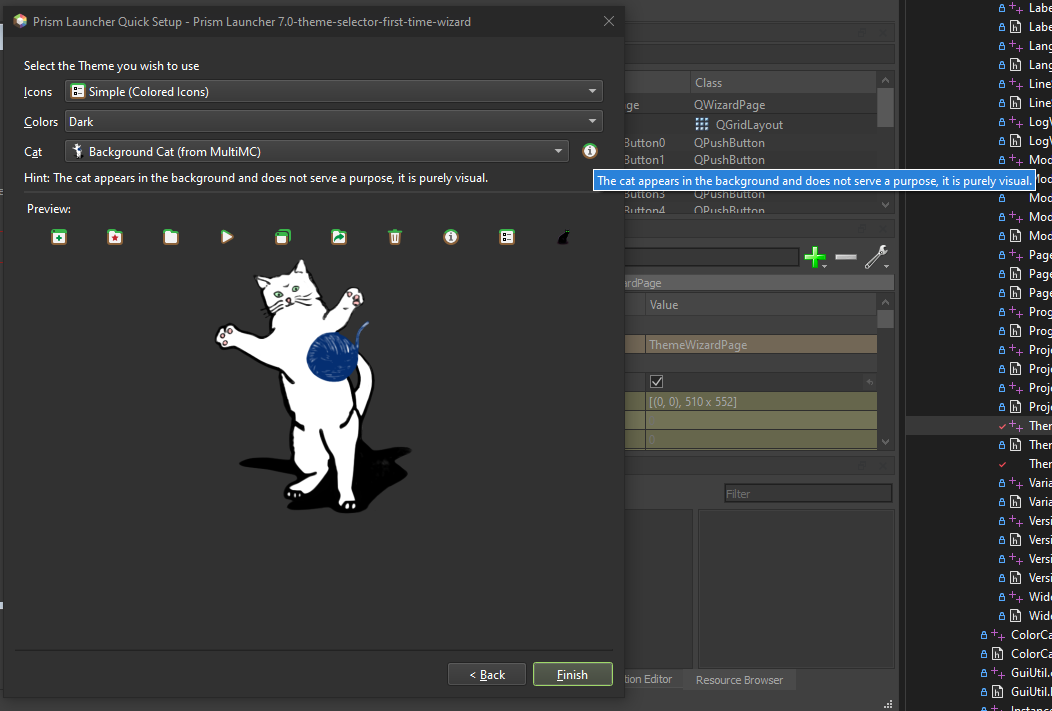Click the info button beside the Cat dropdown
The width and height of the screenshot is (1052, 711).
tap(590, 151)
